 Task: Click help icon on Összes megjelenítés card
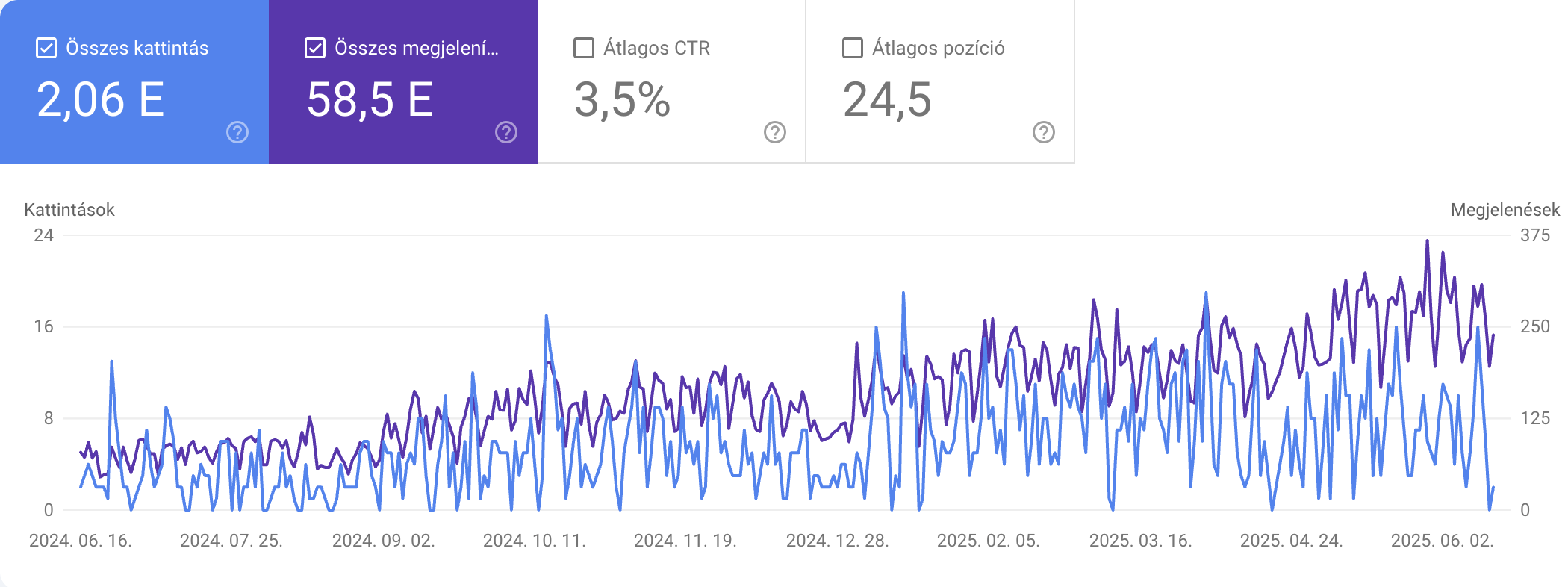coord(506,132)
